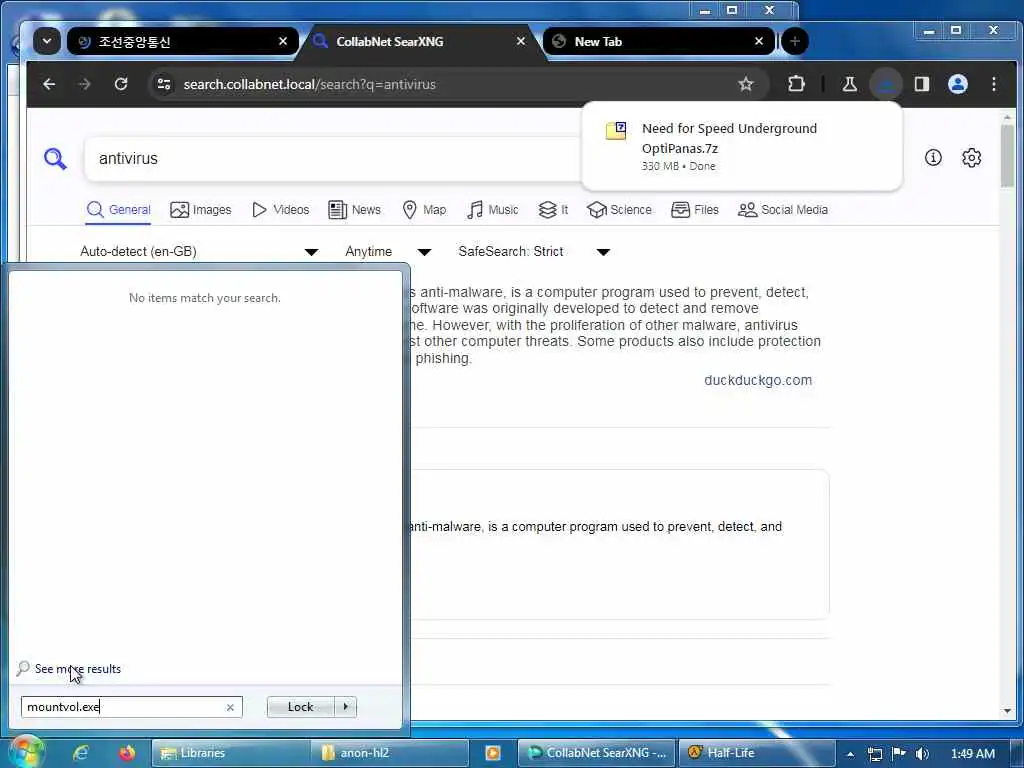Select the It search category

click(x=553, y=210)
